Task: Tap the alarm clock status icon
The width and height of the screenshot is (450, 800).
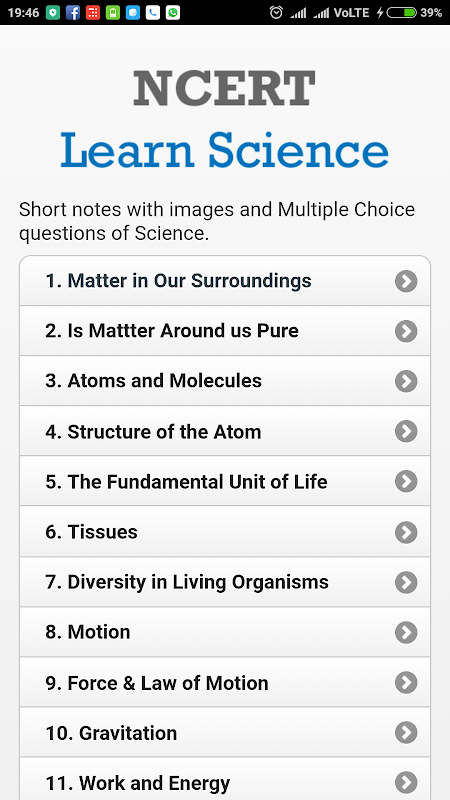Action: [276, 13]
